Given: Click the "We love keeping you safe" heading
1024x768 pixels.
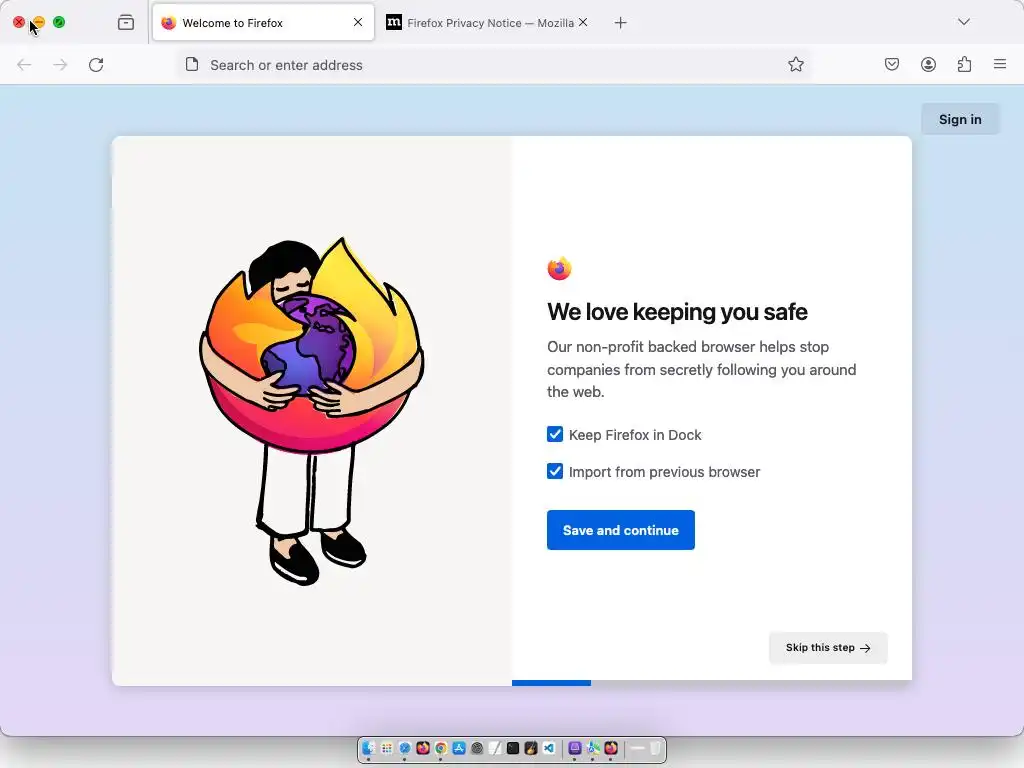Looking at the screenshot, I should point(677,312).
